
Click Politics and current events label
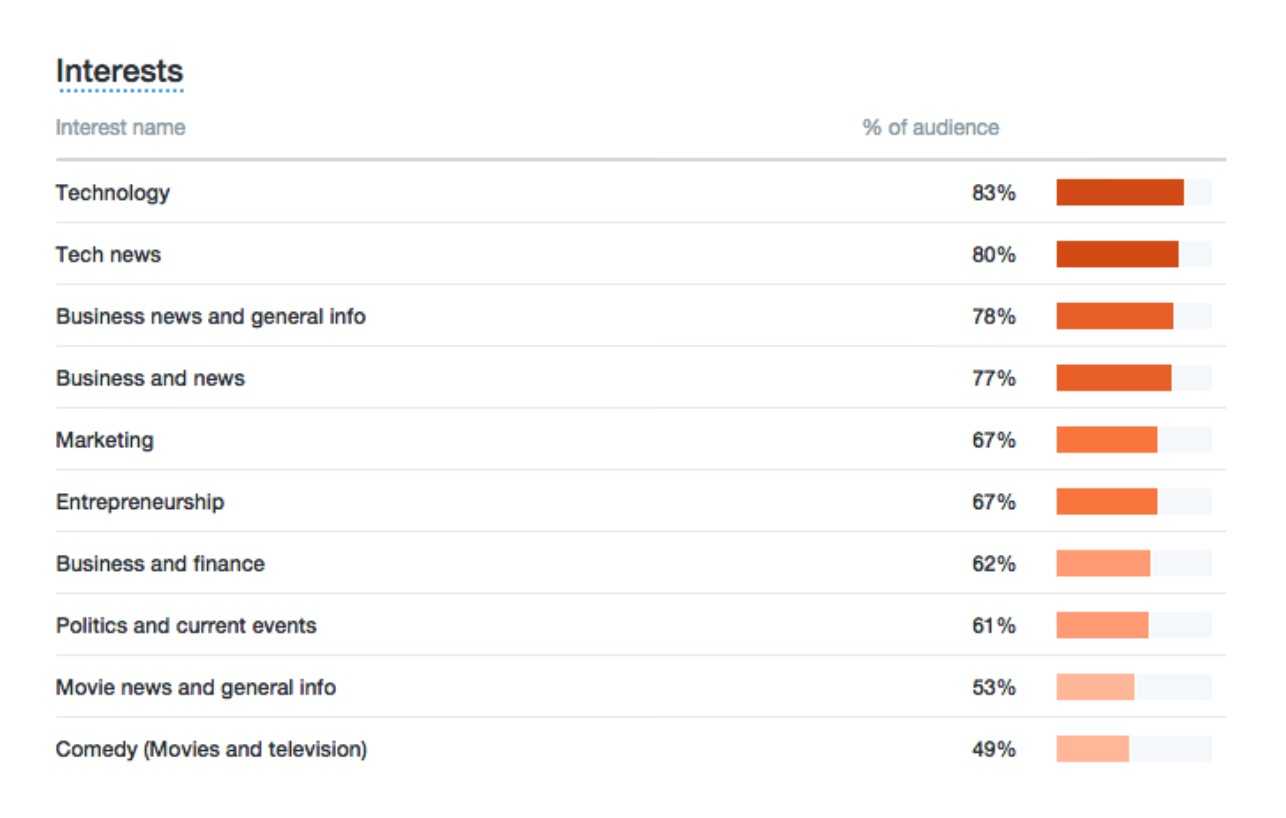[x=186, y=626]
